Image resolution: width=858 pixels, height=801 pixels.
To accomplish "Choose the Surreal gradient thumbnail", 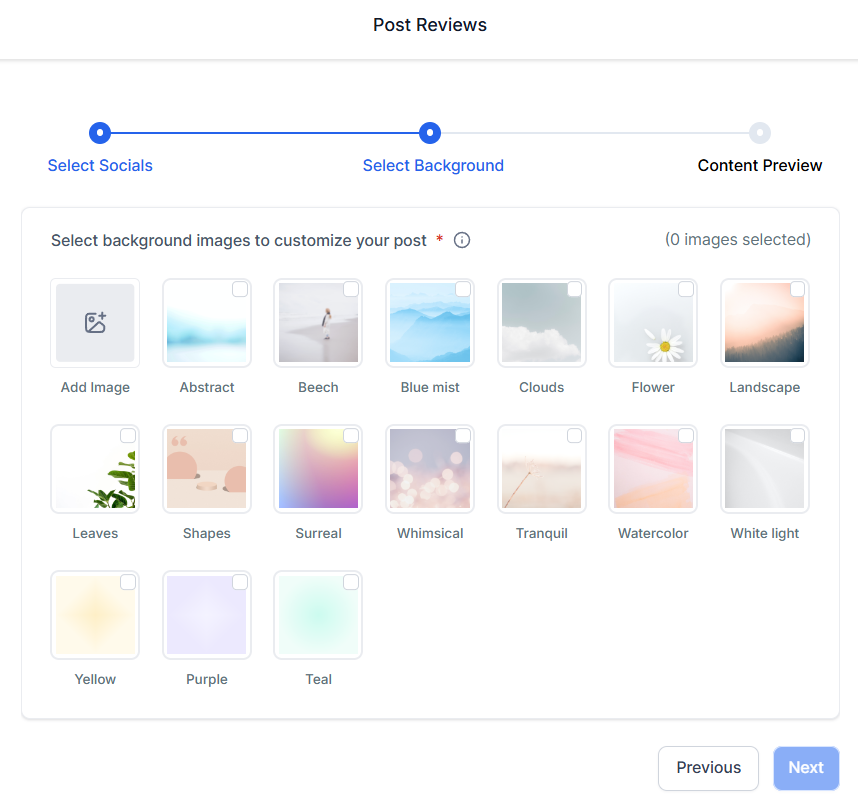I will [318, 469].
